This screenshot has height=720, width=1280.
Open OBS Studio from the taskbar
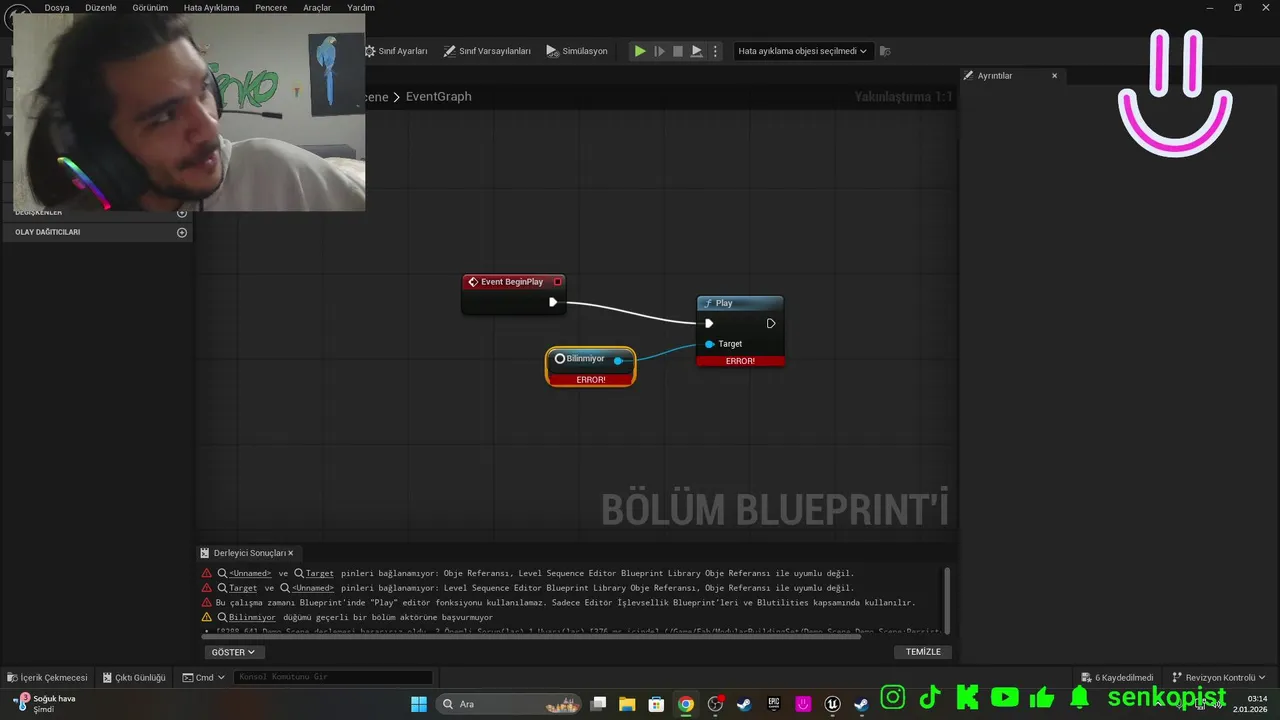tap(715, 704)
